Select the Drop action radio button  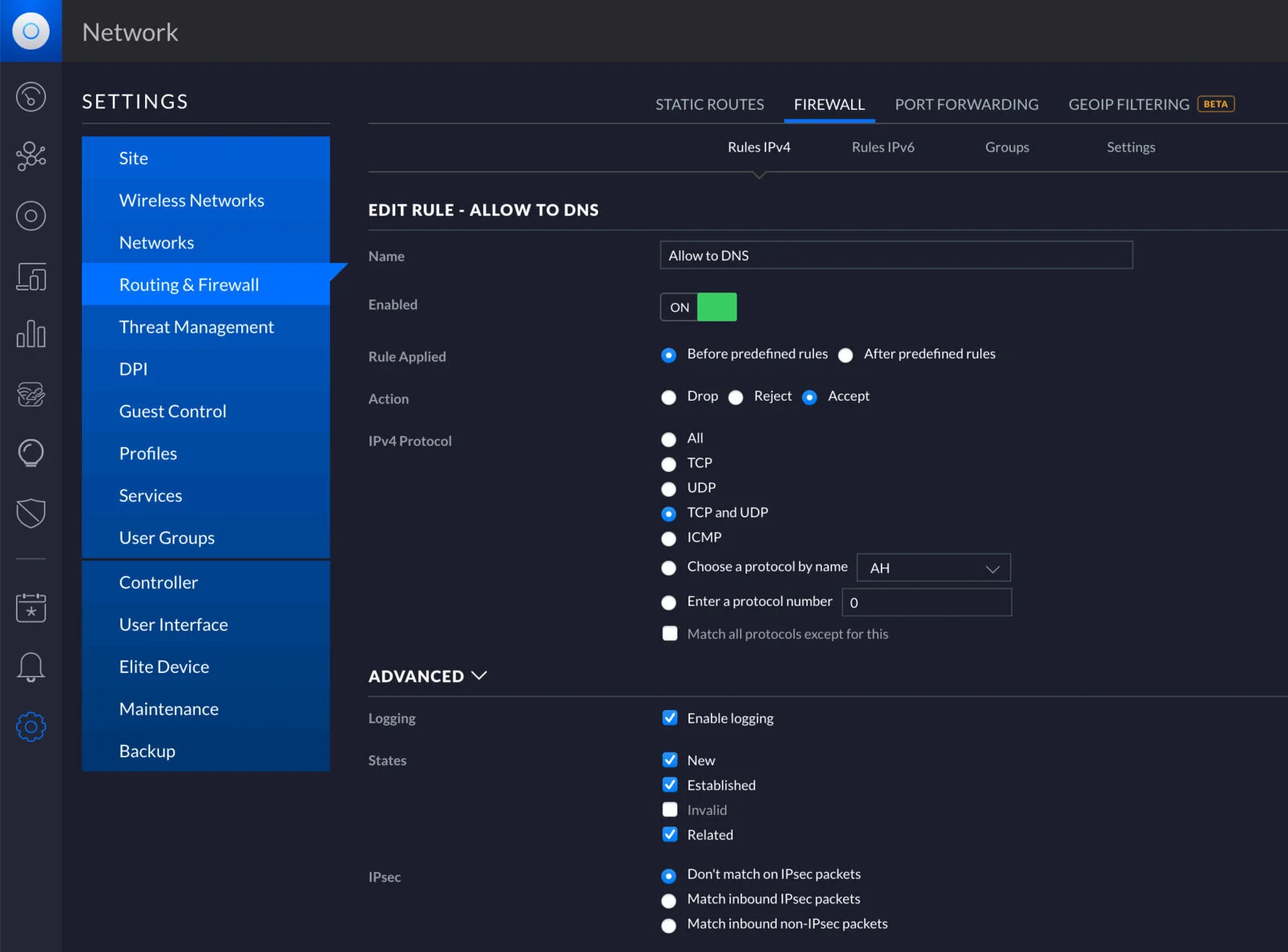(x=668, y=397)
